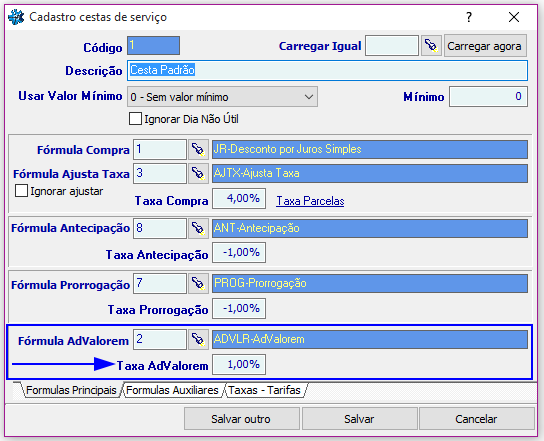Click Salvar to save the record
This screenshot has height=441, width=544.
click(359, 419)
